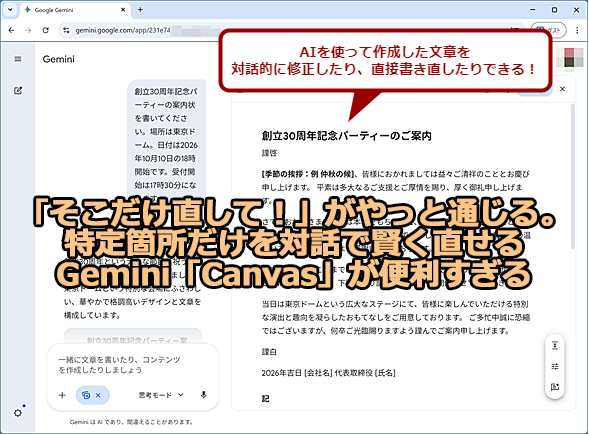589x435 pixels.
Task: Click the 2026年吉日 [会社名] 代表取締役 [氏名] line
Action: tap(329, 373)
